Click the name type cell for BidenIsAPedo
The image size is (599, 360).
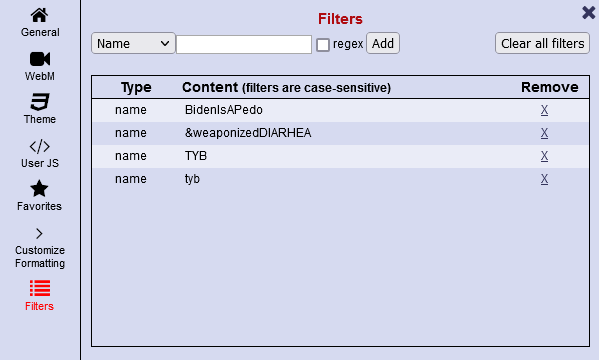(131, 110)
